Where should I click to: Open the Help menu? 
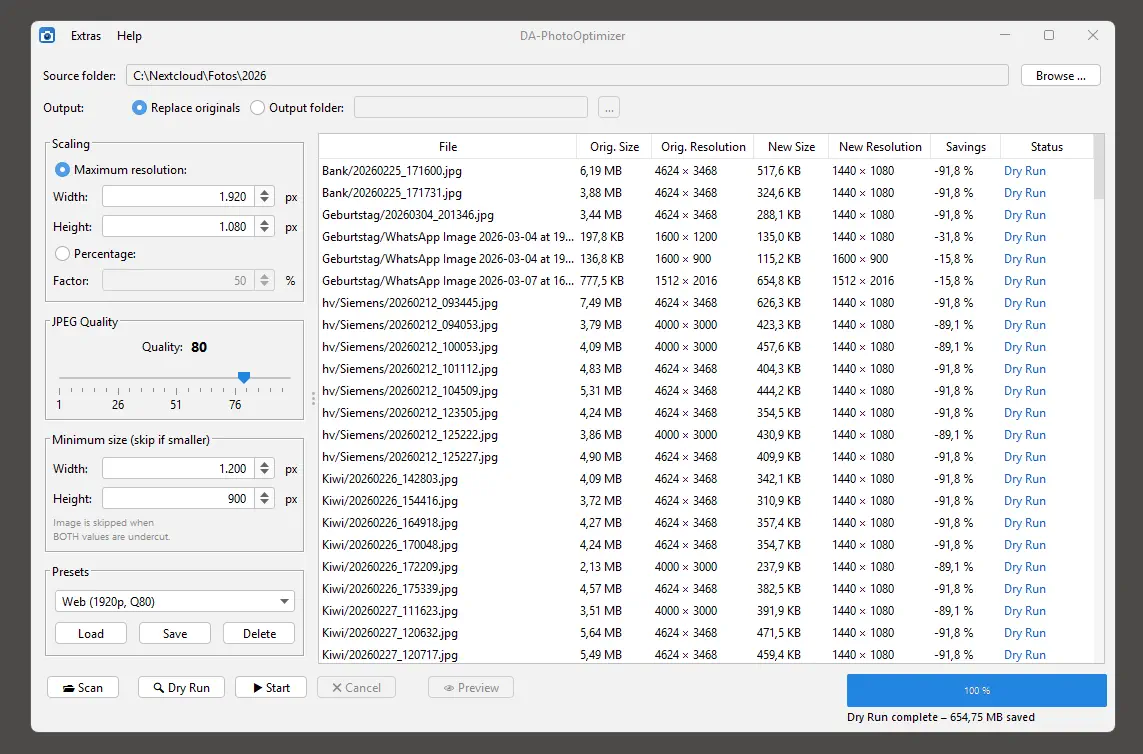[x=129, y=35]
